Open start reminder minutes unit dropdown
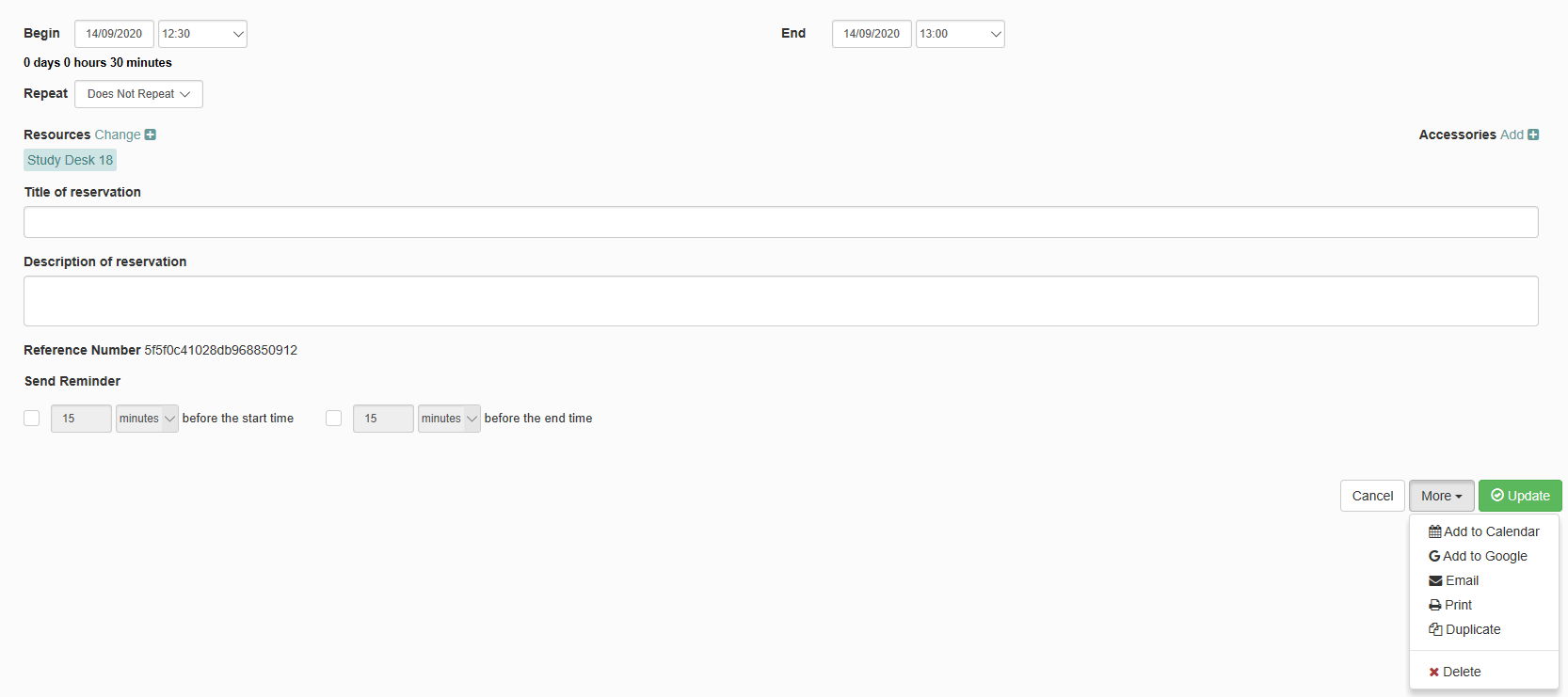The image size is (1568, 697). 147,419
